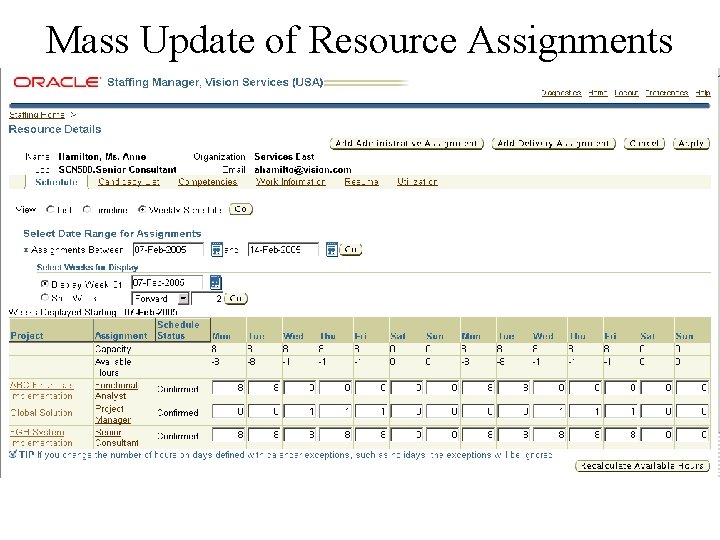Click Go beside the assignments date range
Image resolution: width=720 pixels, height=540 pixels.
click(x=350, y=249)
